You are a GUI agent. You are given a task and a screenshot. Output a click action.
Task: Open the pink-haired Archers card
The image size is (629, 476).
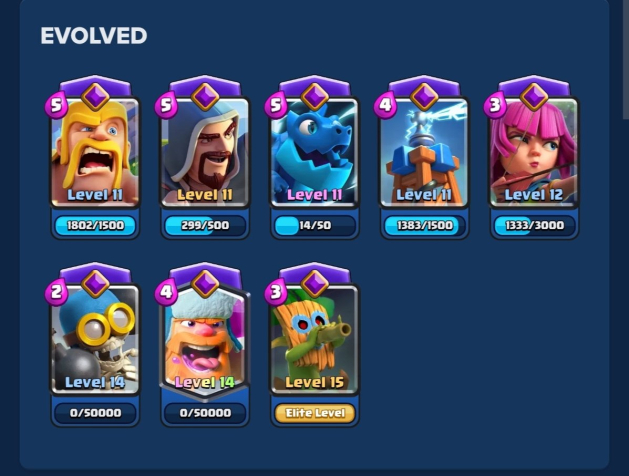534,152
